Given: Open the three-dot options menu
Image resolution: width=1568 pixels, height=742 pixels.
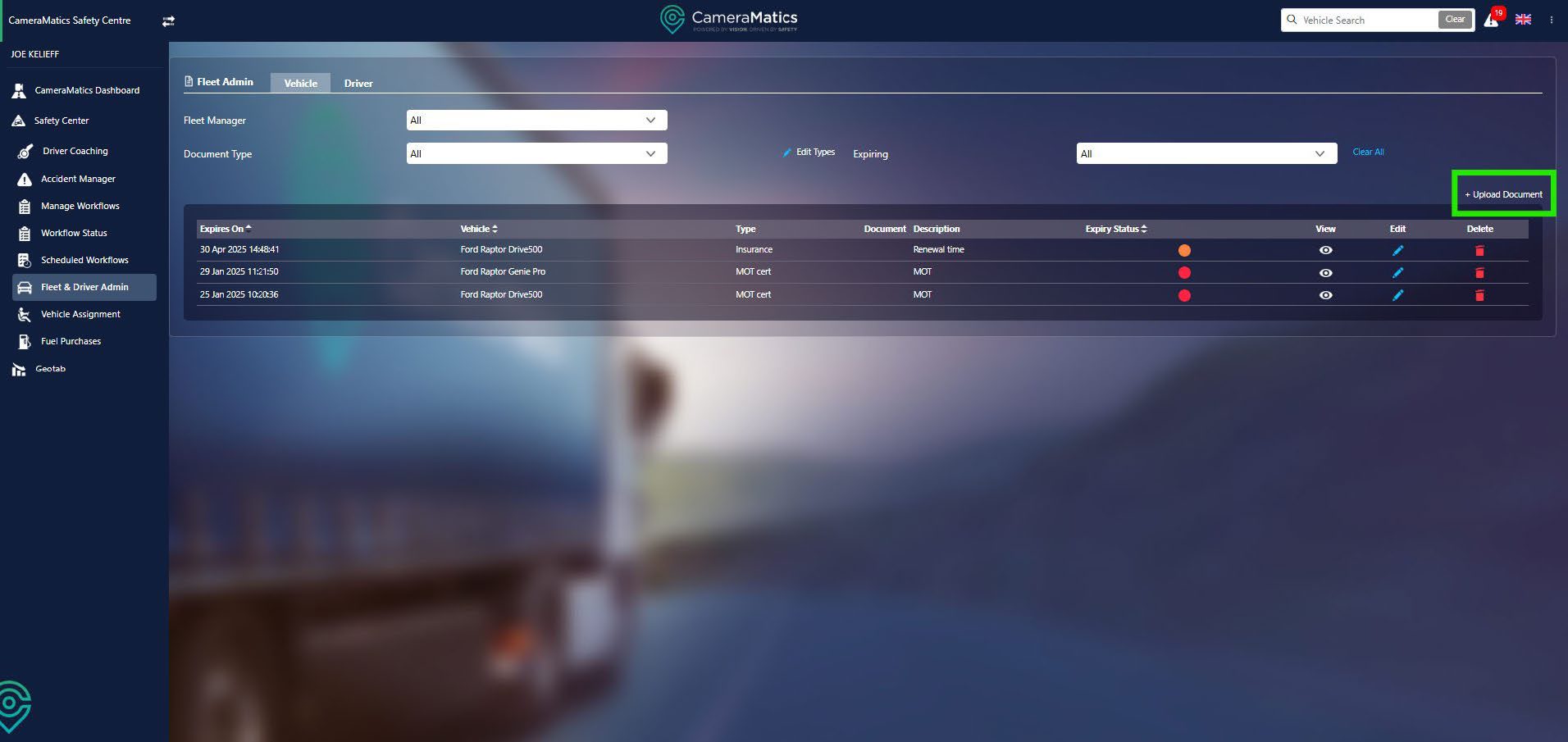Looking at the screenshot, I should [1551, 20].
